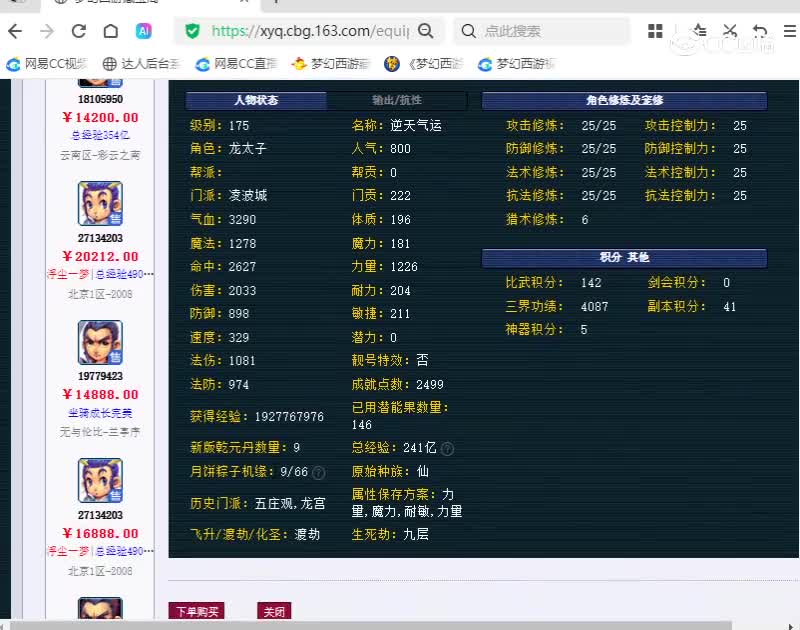Click the scissors screenshot icon
800x630 pixels.
tap(730, 31)
